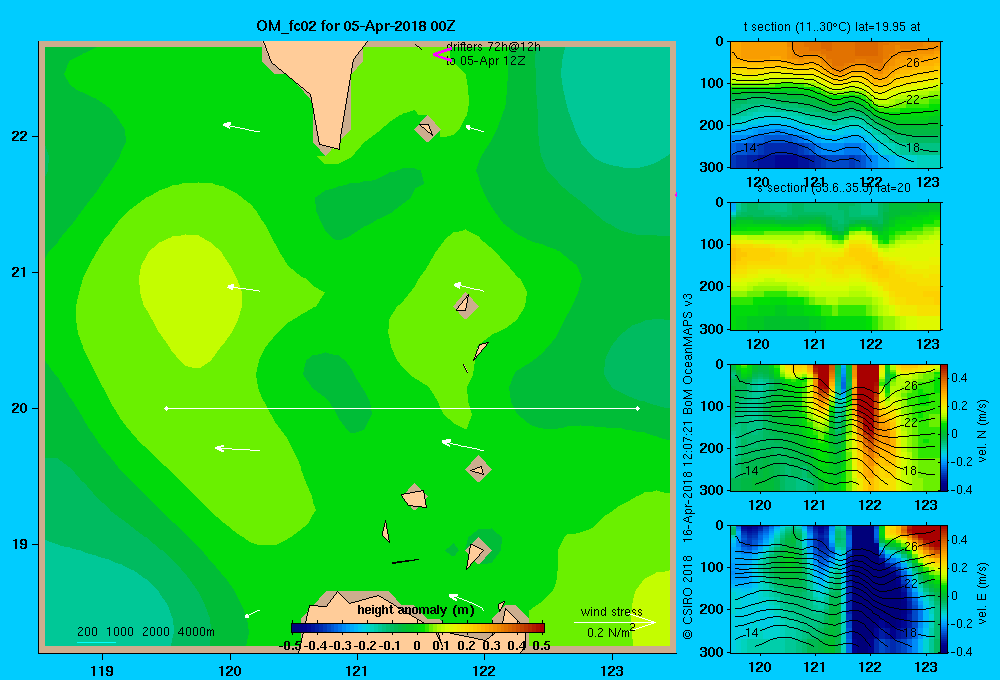Click the 'wind stress' legend label
1000x680 pixels.
(611, 611)
